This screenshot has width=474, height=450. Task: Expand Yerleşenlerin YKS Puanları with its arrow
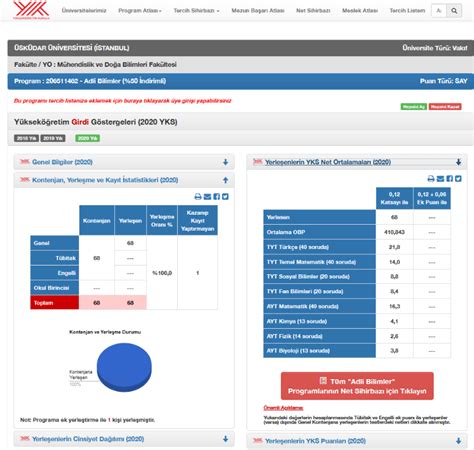[x=459, y=441]
